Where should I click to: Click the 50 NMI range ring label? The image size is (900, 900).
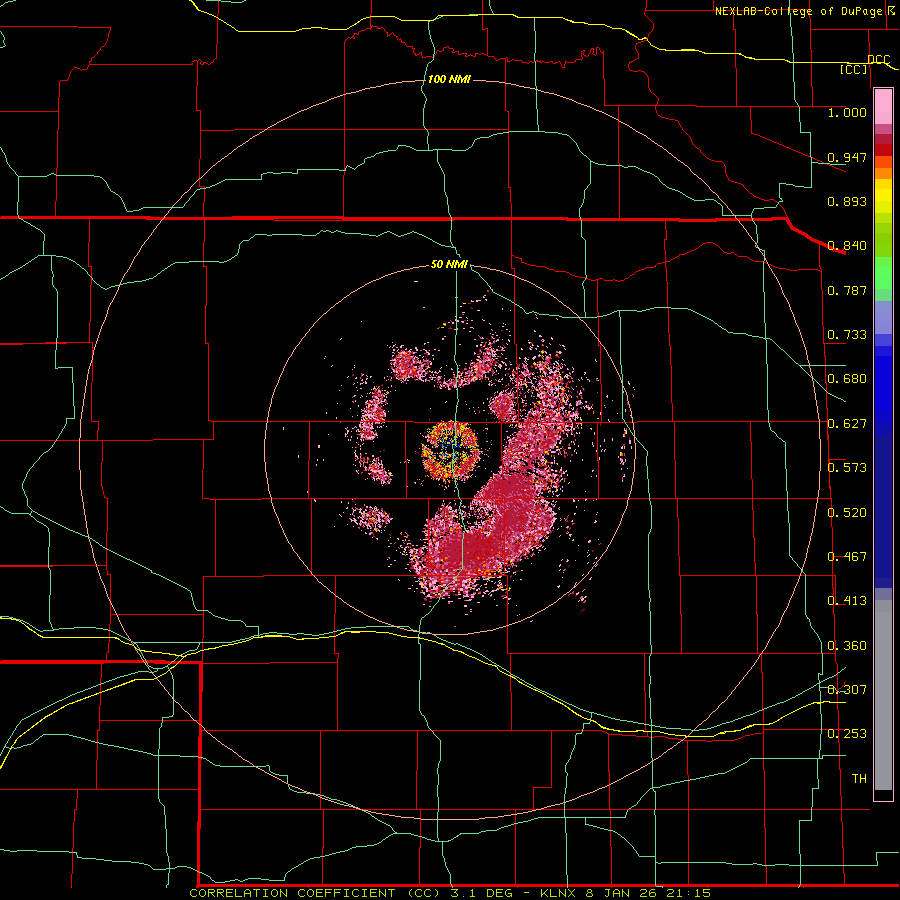point(449,265)
